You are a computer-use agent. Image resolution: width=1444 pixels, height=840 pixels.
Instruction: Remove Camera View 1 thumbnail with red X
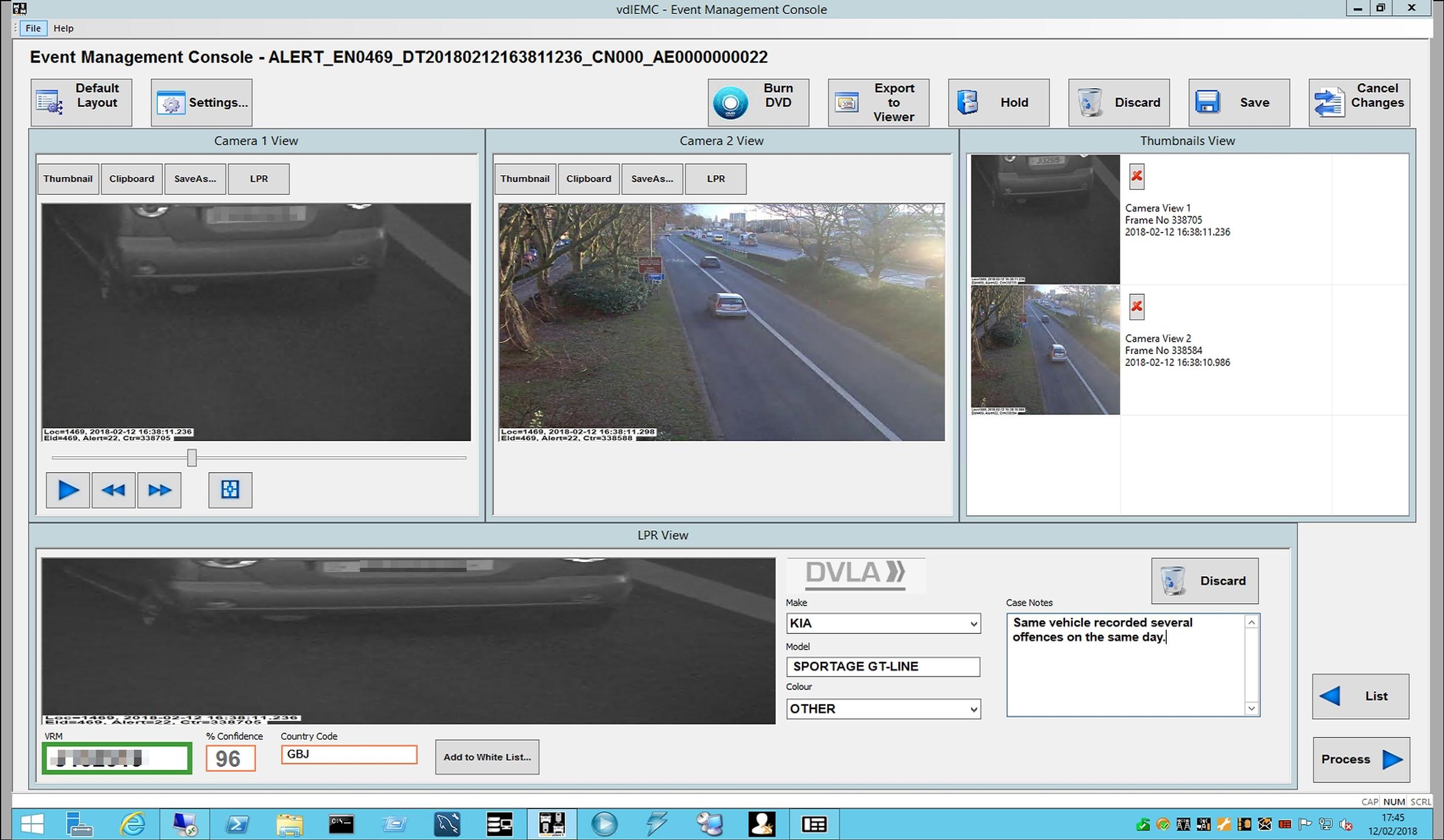click(1136, 176)
